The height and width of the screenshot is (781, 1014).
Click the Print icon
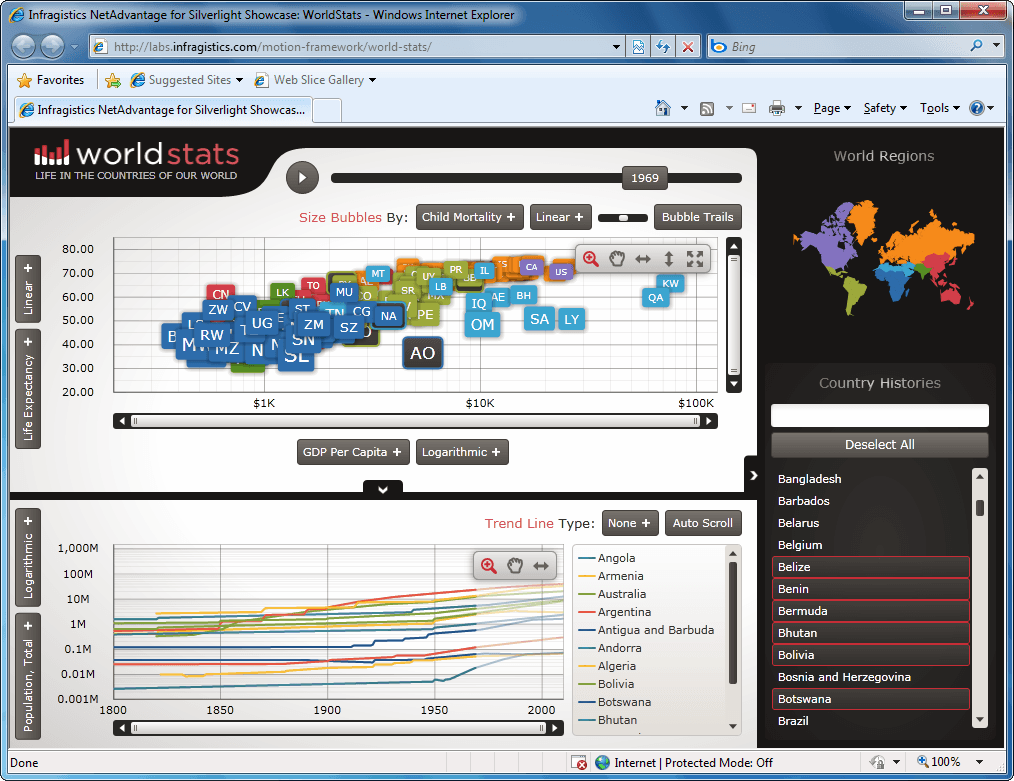coord(777,108)
